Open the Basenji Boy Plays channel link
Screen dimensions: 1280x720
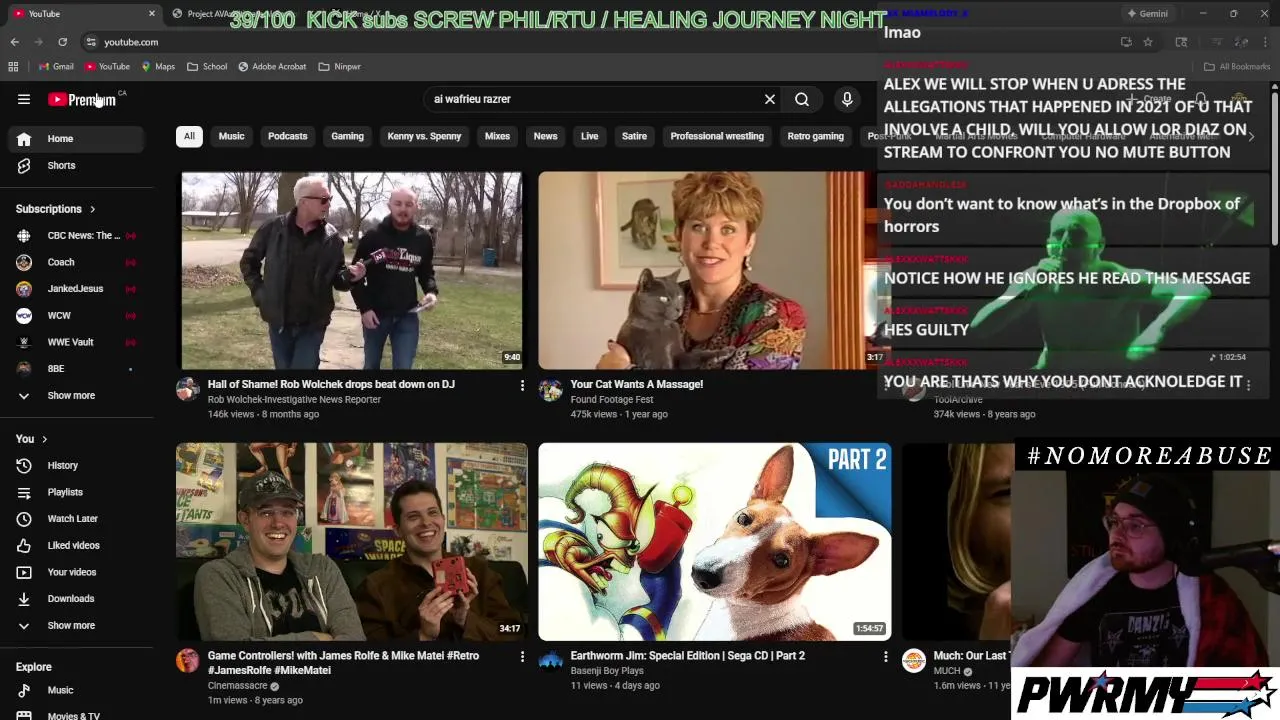tap(606, 671)
